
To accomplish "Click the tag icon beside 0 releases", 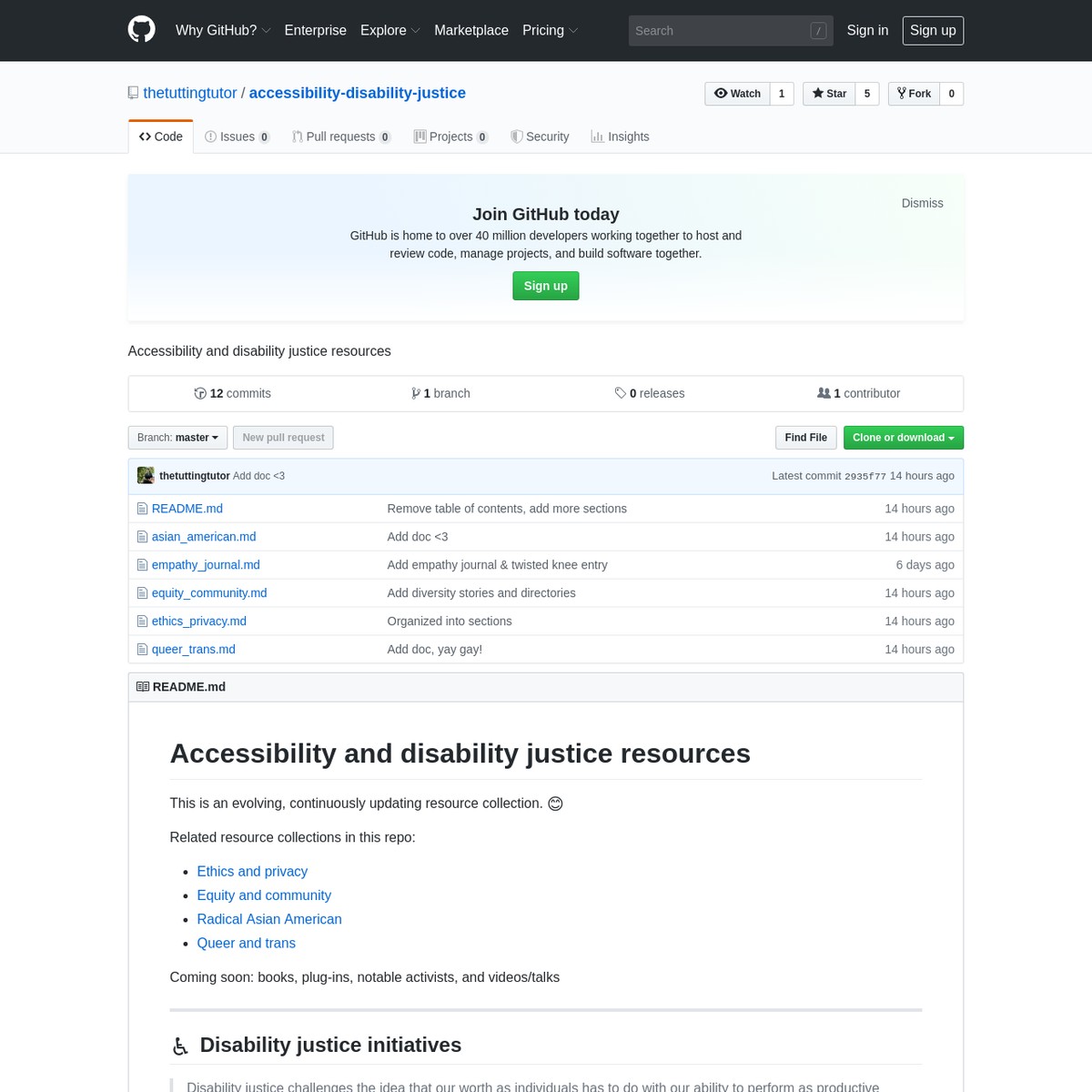I will click(x=621, y=393).
